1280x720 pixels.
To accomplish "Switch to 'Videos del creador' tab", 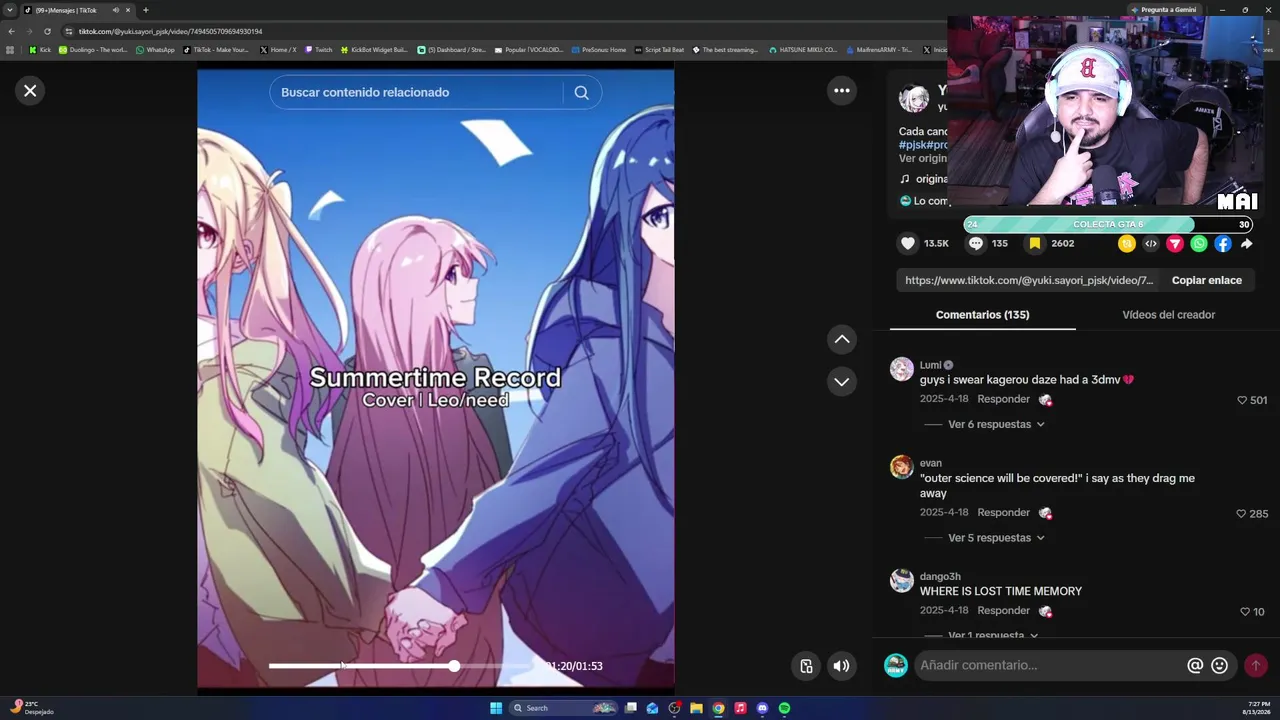I will coord(1168,315).
